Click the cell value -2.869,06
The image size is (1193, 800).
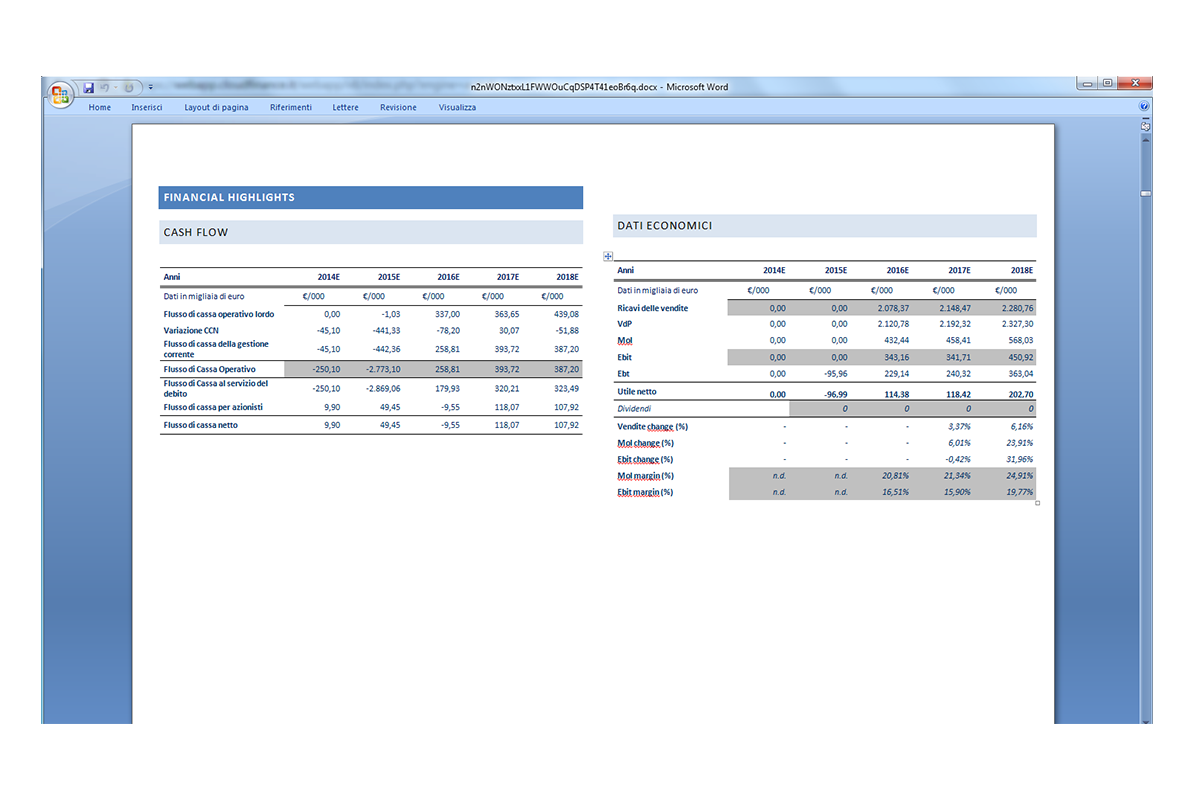(383, 388)
